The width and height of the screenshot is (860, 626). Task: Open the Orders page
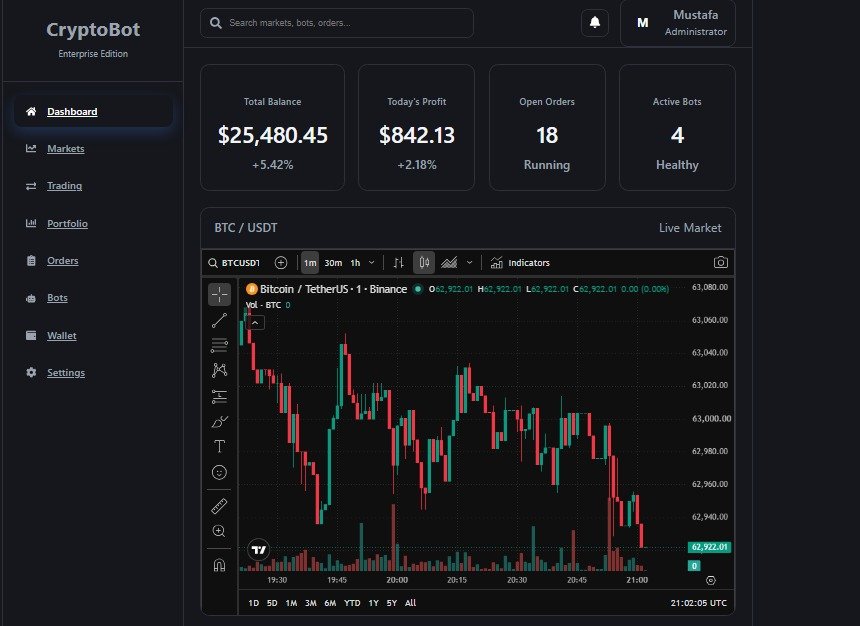63,261
